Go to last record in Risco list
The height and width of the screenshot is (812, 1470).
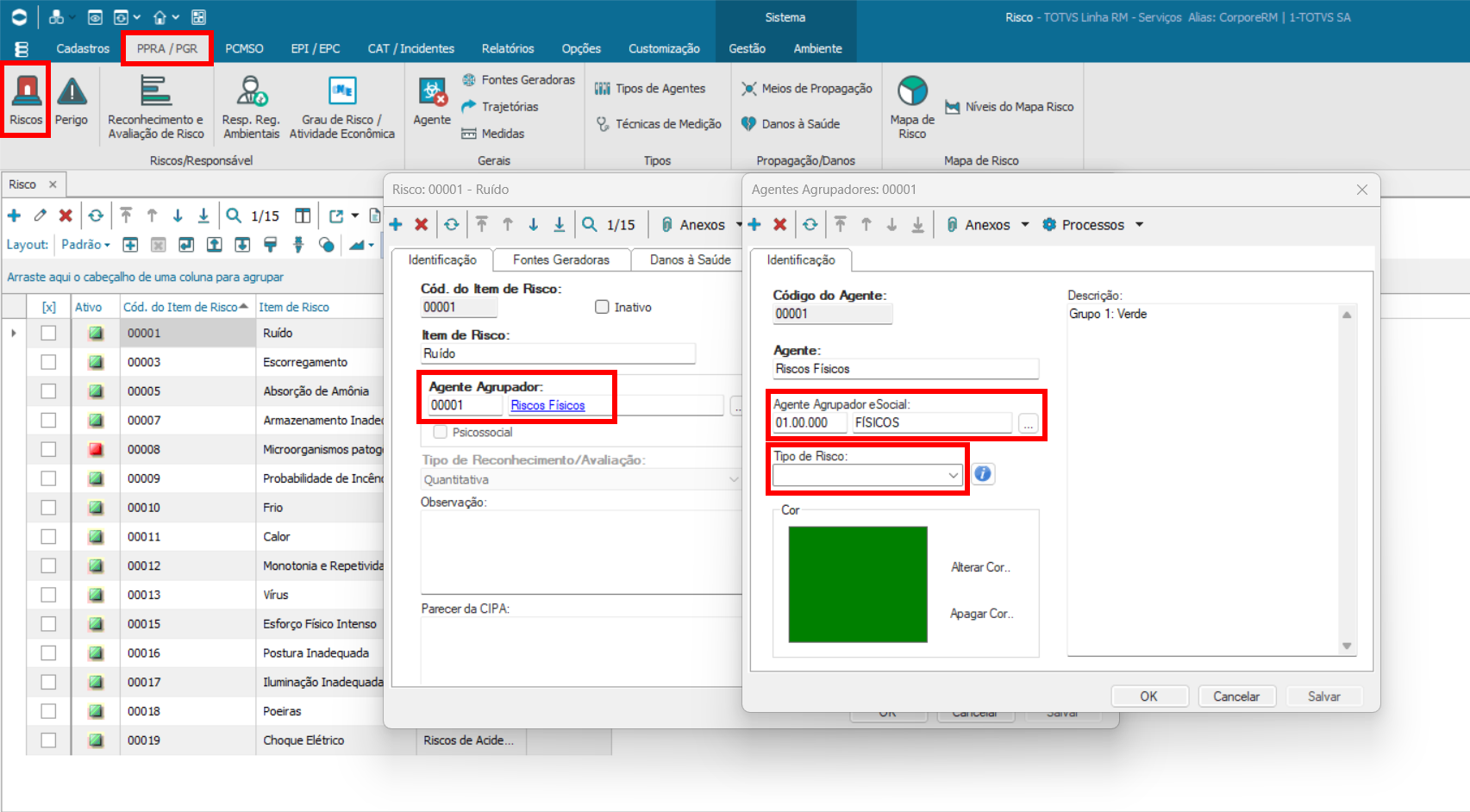203,215
